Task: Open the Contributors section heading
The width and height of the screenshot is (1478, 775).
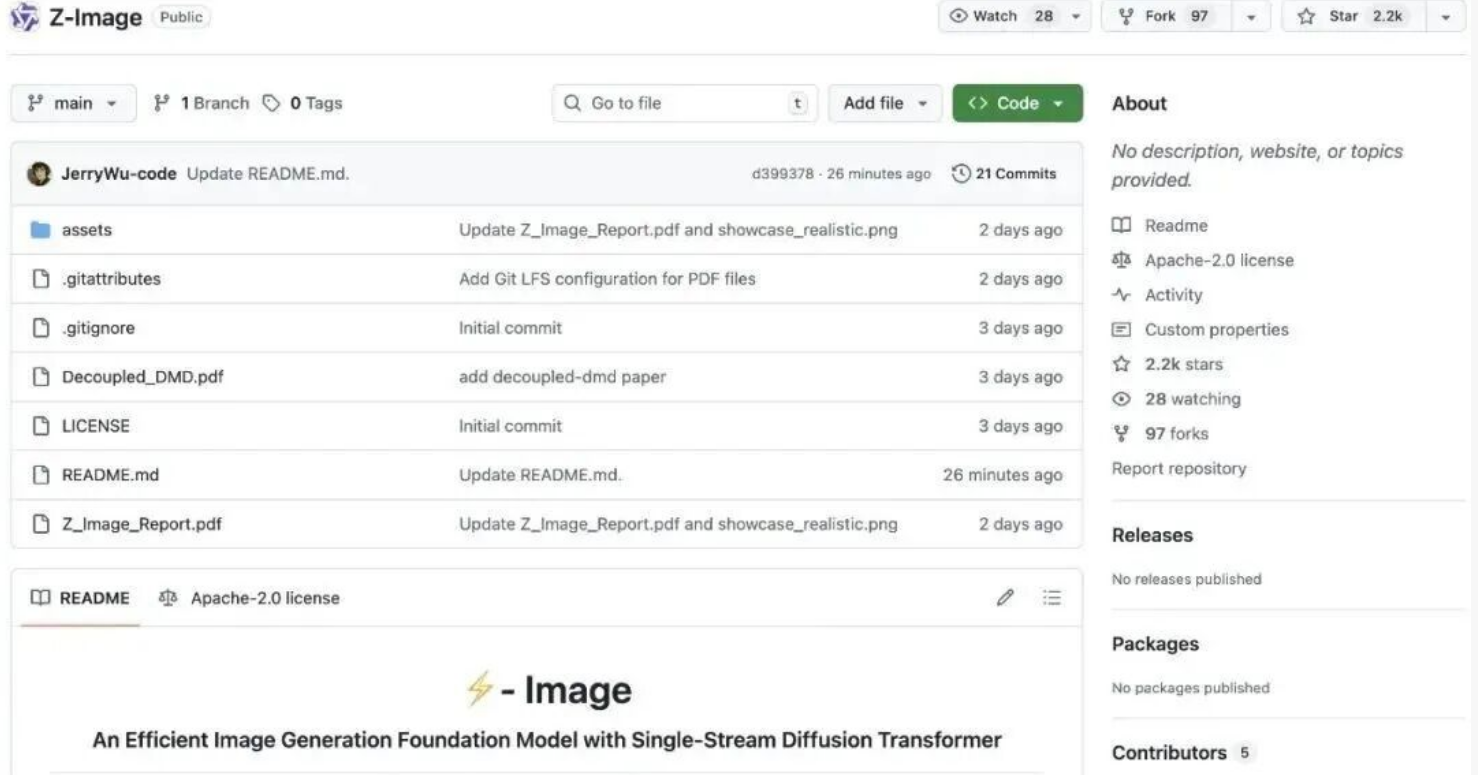Action: (1169, 752)
